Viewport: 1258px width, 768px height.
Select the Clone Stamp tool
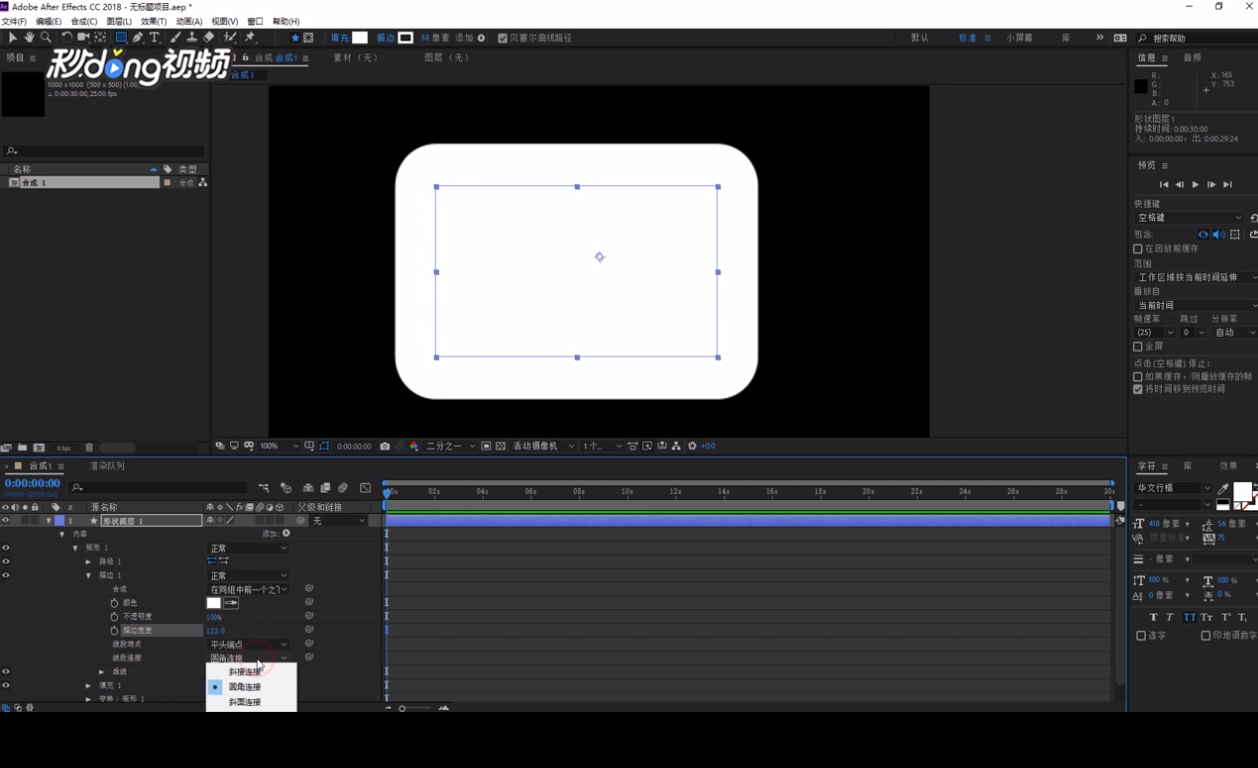pyautogui.click(x=192, y=38)
